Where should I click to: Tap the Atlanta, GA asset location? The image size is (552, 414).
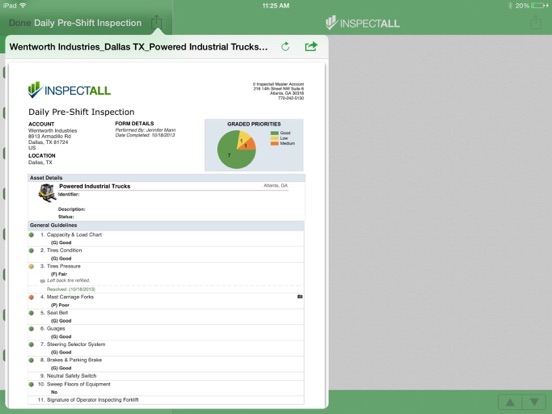coord(276,186)
